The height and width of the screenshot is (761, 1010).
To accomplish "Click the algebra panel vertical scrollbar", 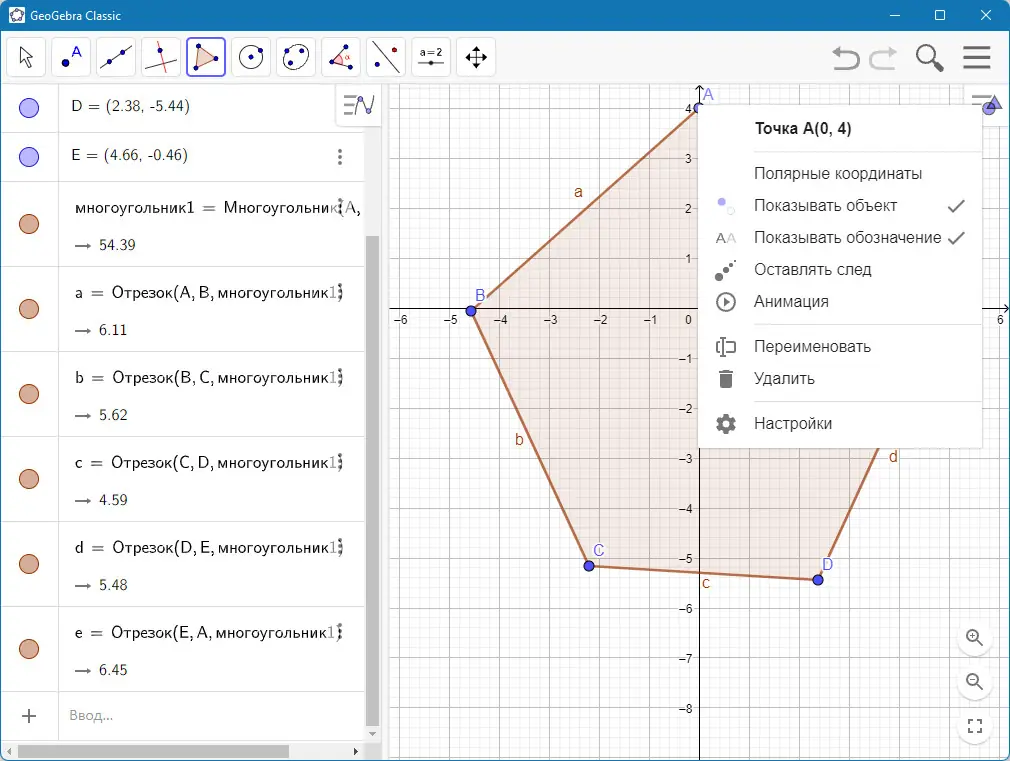I will (372, 481).
